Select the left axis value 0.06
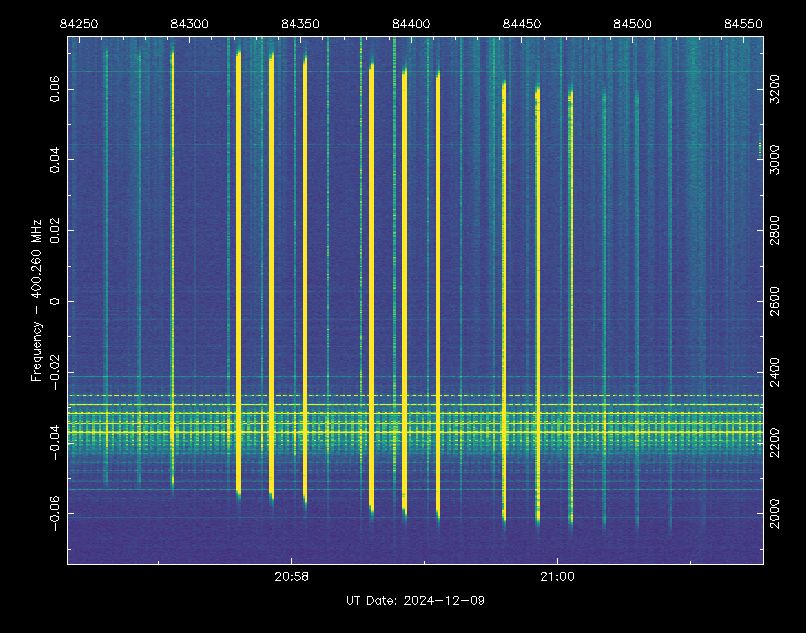 coord(54,89)
